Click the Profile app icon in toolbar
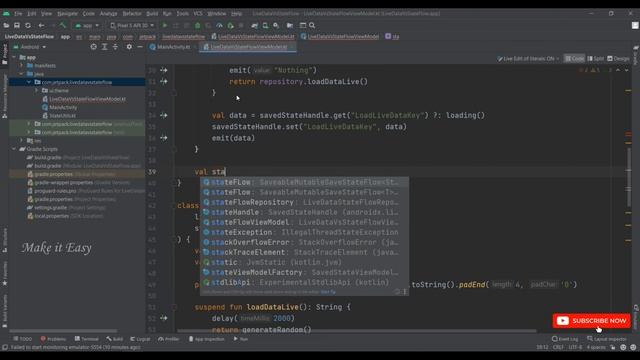The width and height of the screenshot is (640, 360). [x=219, y=25]
